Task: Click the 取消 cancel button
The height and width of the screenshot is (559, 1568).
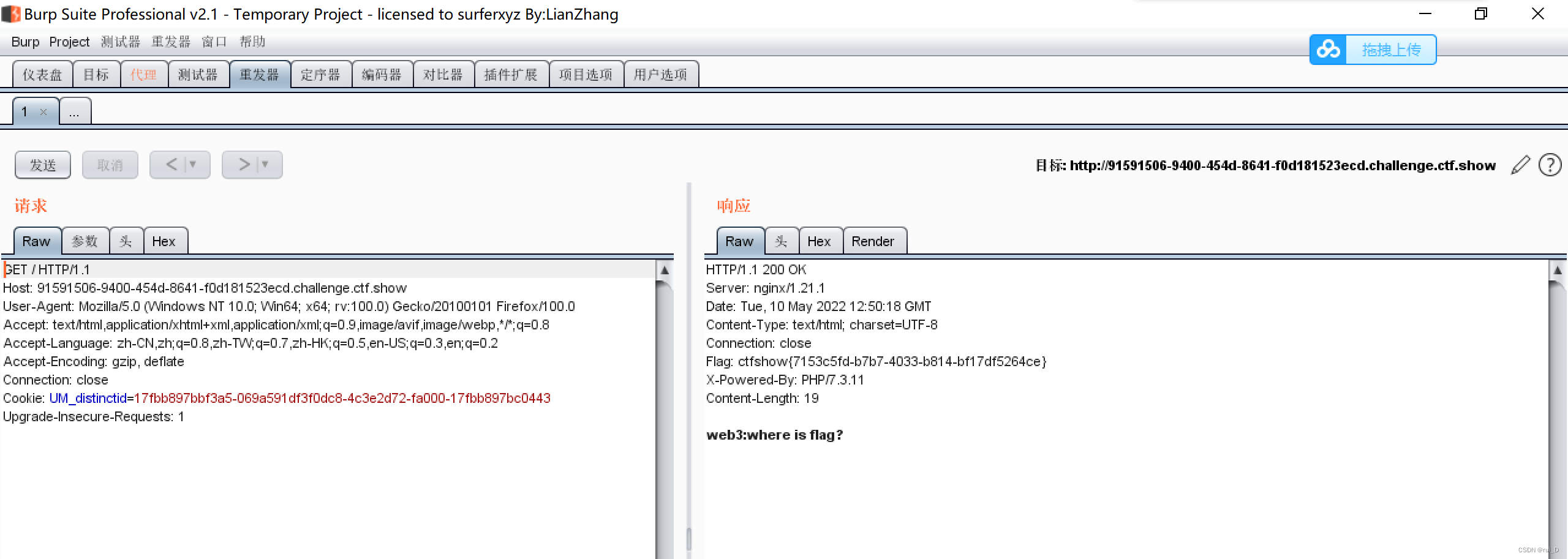Action: coord(110,165)
